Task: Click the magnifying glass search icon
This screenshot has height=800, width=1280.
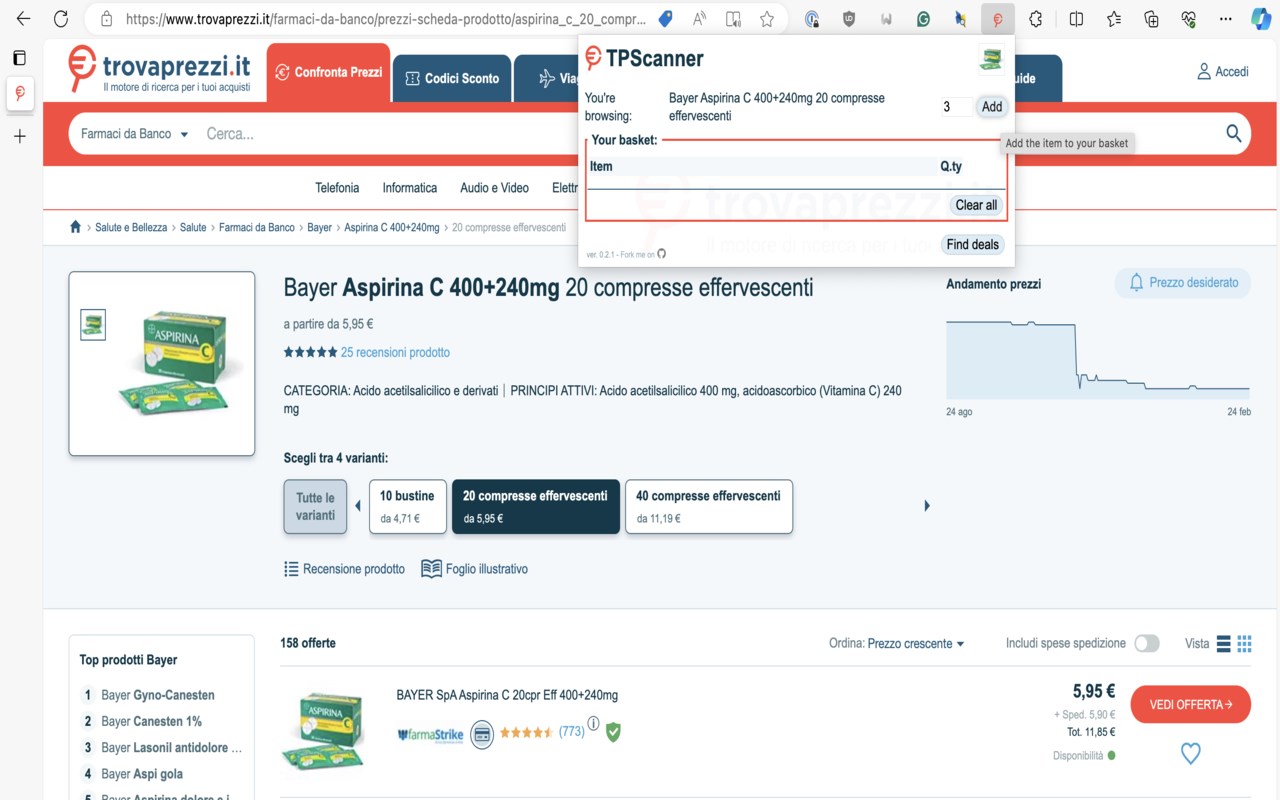Action: coord(1234,134)
